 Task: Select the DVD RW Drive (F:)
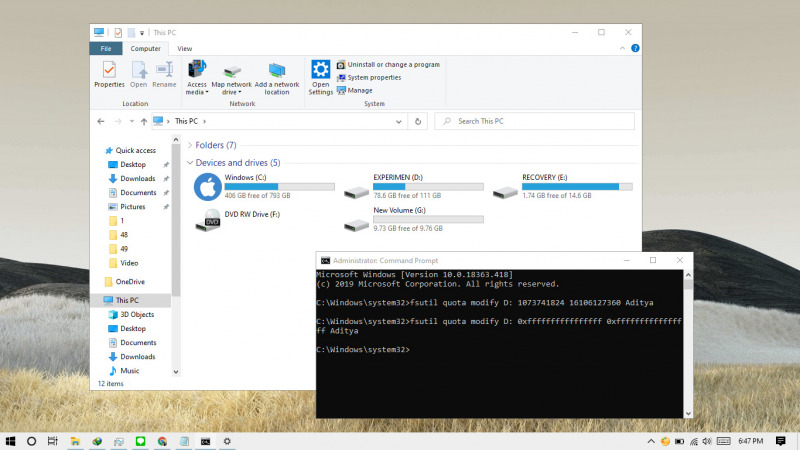coord(238,220)
